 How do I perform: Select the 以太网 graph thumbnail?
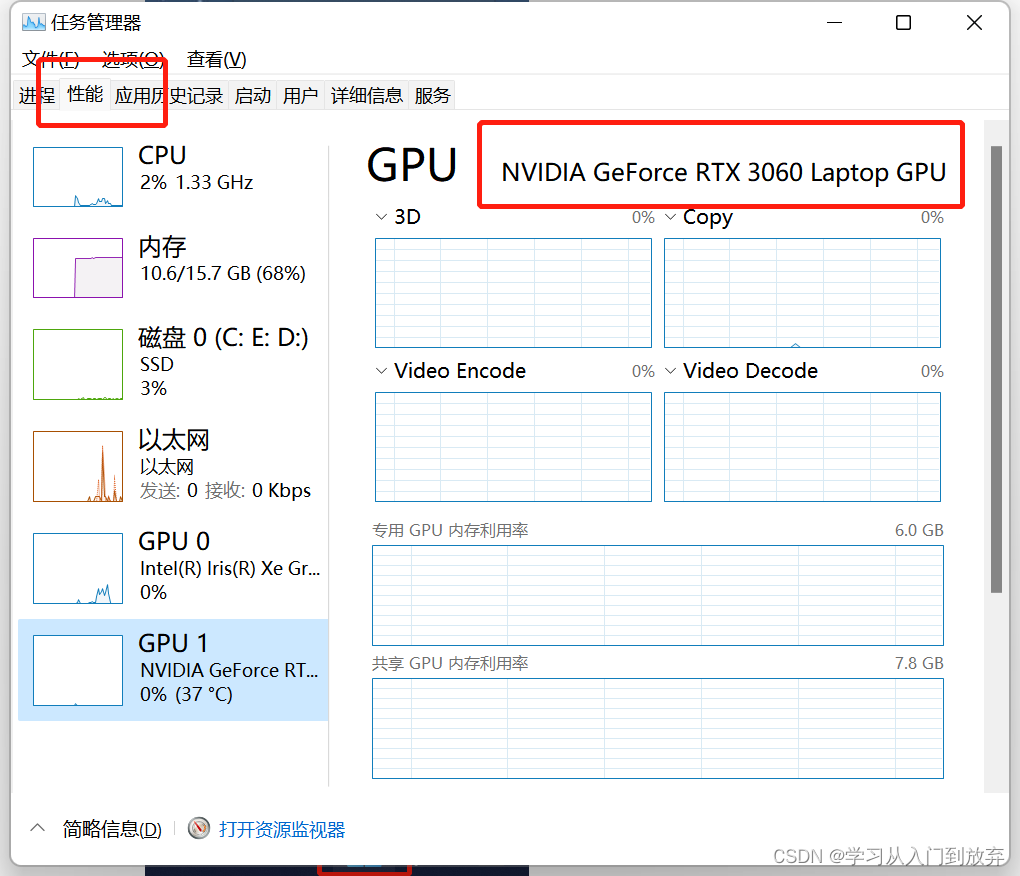78,466
